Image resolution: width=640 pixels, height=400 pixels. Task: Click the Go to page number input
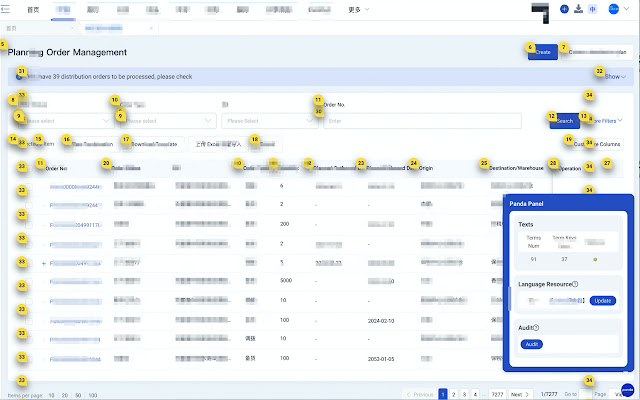tap(585, 394)
